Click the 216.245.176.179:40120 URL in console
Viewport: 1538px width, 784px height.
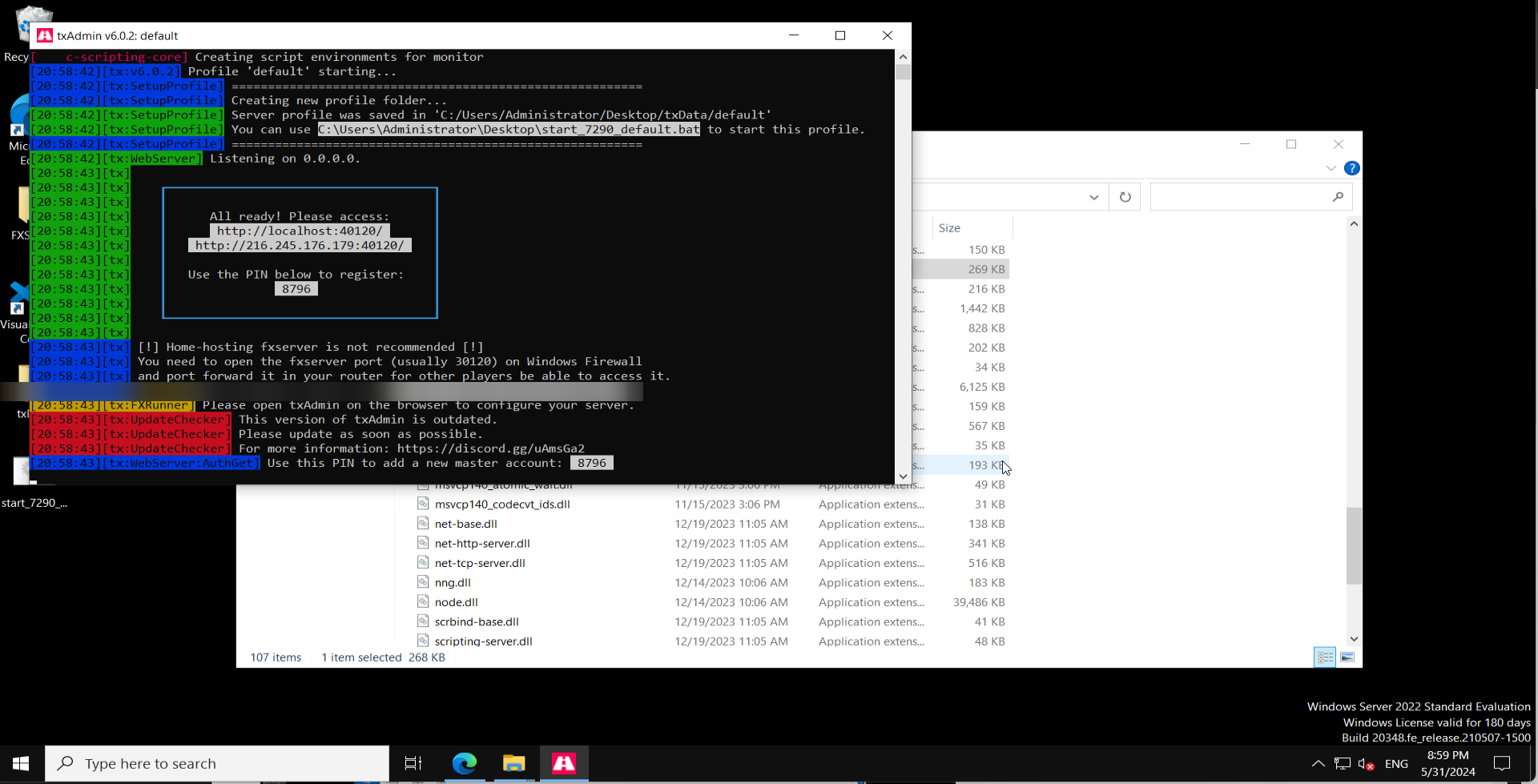[x=300, y=246]
